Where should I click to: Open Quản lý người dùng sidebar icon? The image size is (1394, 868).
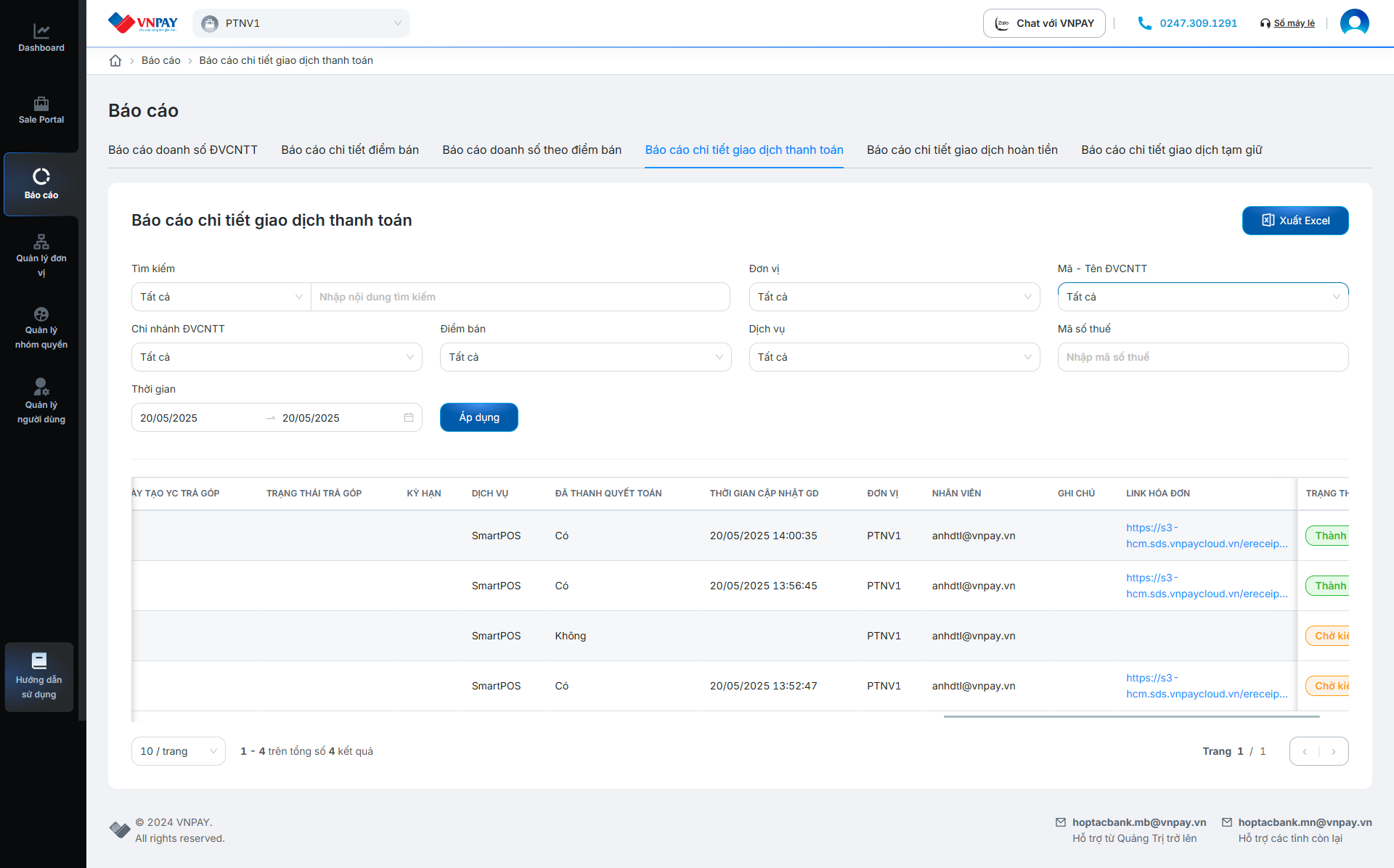point(41,387)
